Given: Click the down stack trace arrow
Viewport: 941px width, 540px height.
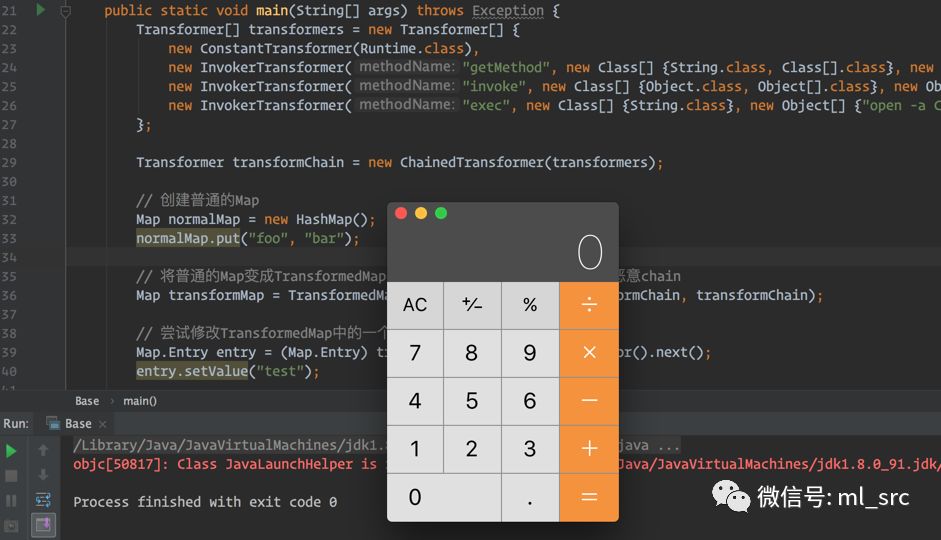Looking at the screenshot, I should [x=43, y=475].
